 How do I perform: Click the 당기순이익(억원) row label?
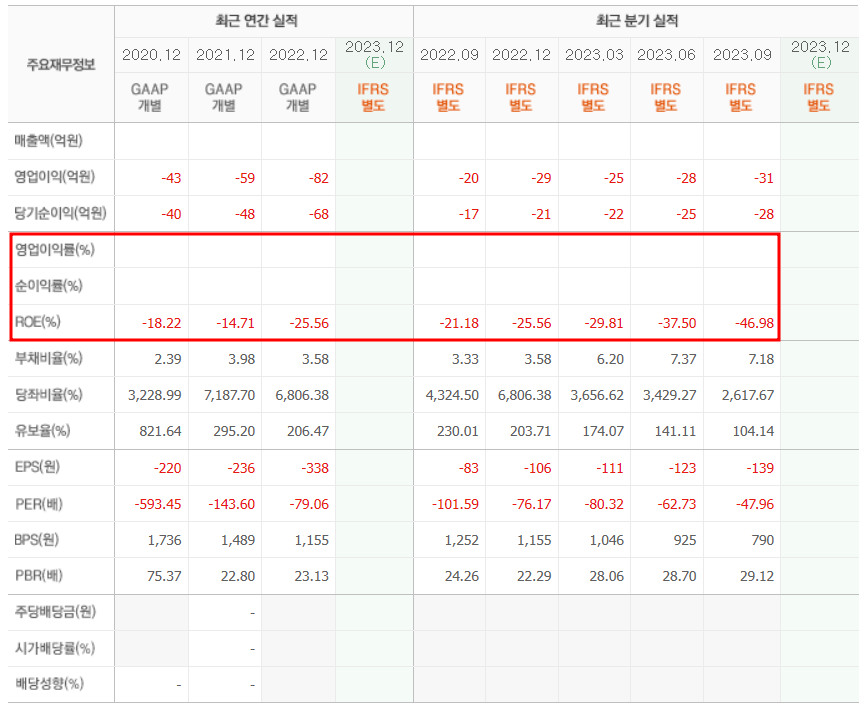coord(60,213)
